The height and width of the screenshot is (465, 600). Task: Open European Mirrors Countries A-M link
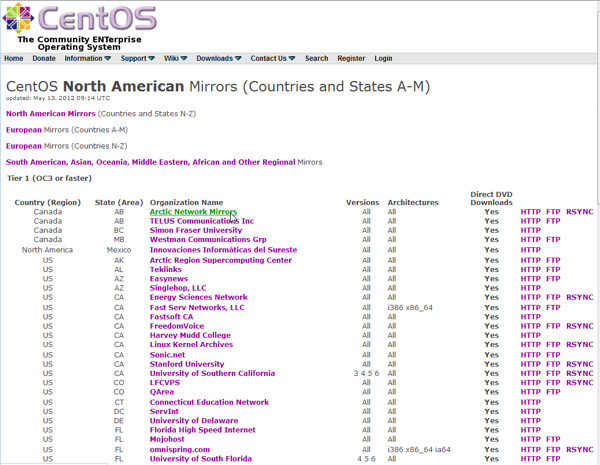tap(24, 130)
